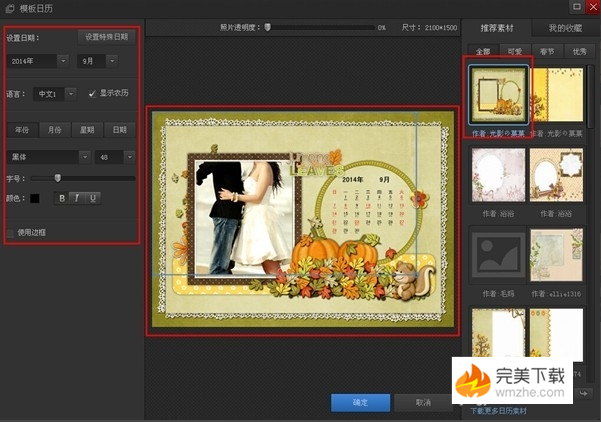Toggle underline text formatting (U)

pyautogui.click(x=94, y=197)
